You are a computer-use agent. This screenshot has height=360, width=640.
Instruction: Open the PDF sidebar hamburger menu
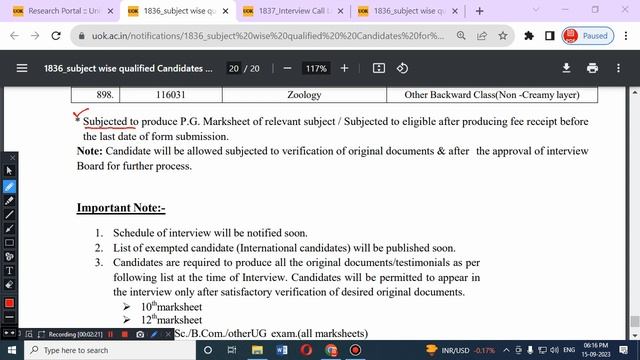(22, 68)
